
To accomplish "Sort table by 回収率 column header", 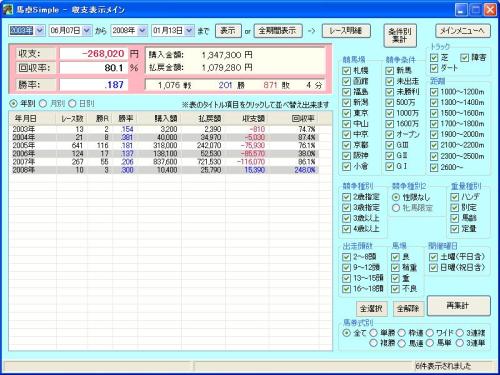I will 294,118.
